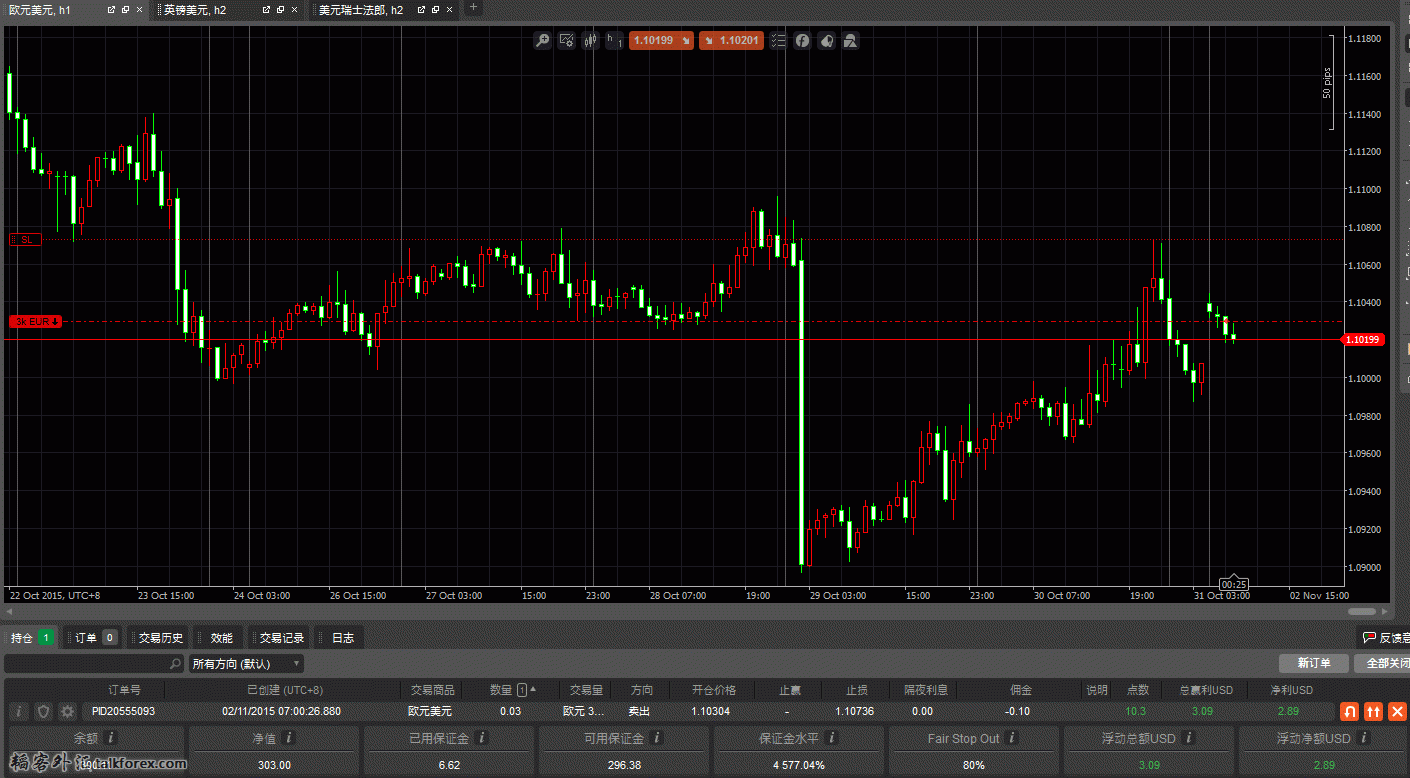Click the shield protection icon for PID20555093
Image resolution: width=1410 pixels, height=778 pixels.
pyautogui.click(x=43, y=711)
